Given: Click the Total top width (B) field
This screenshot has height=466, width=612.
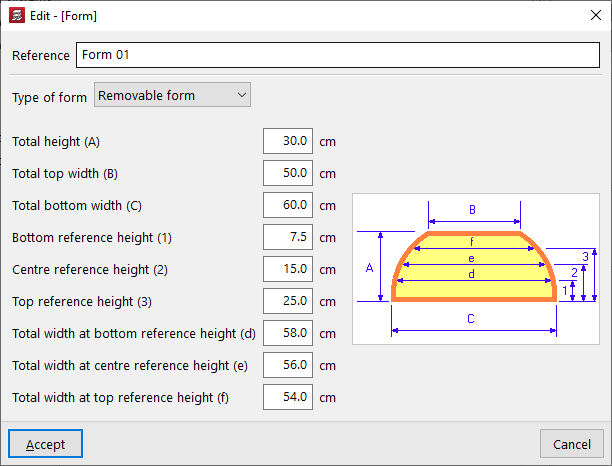Looking at the screenshot, I should pos(289,173).
